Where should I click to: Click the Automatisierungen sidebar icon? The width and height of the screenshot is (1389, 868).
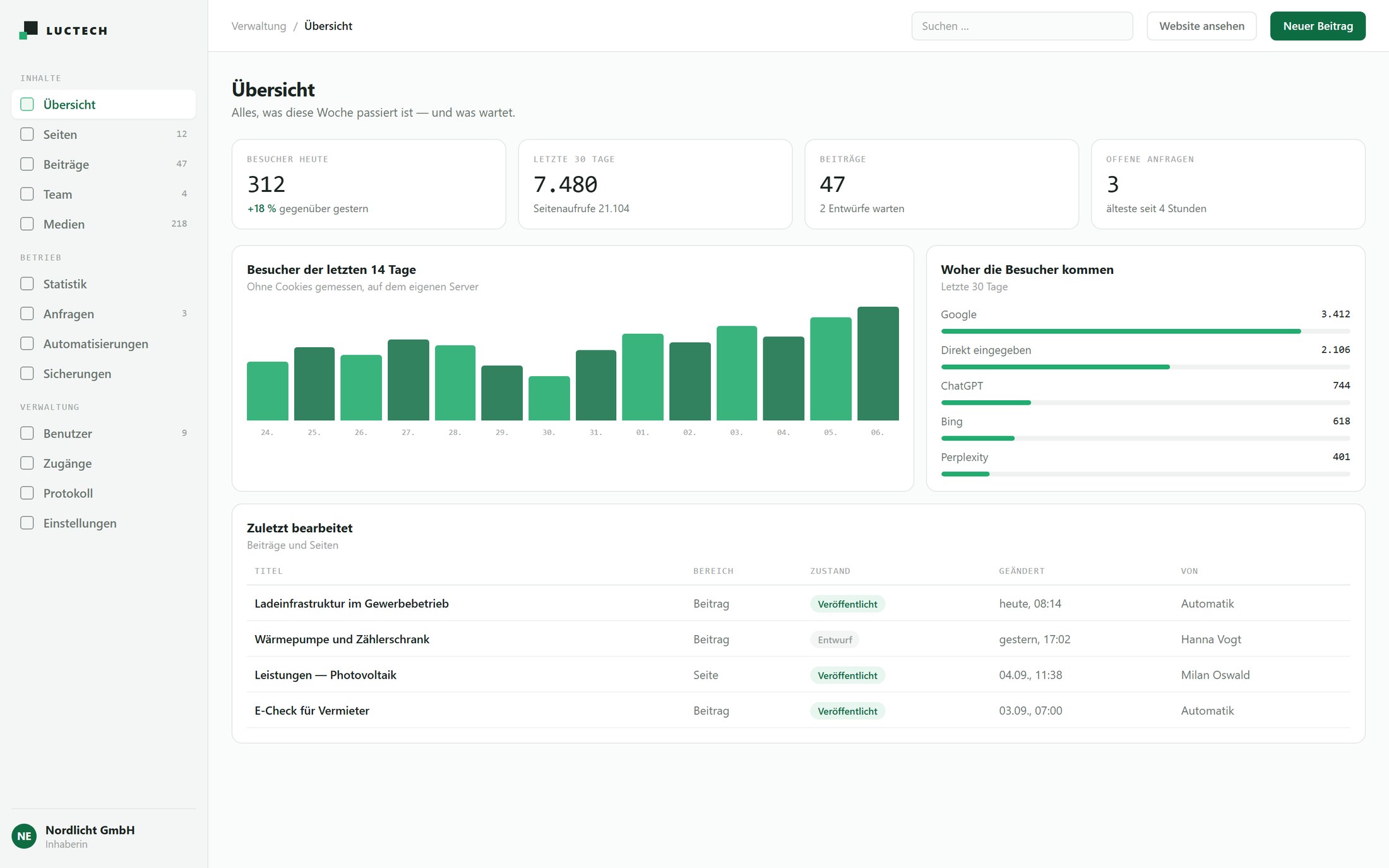pos(27,343)
